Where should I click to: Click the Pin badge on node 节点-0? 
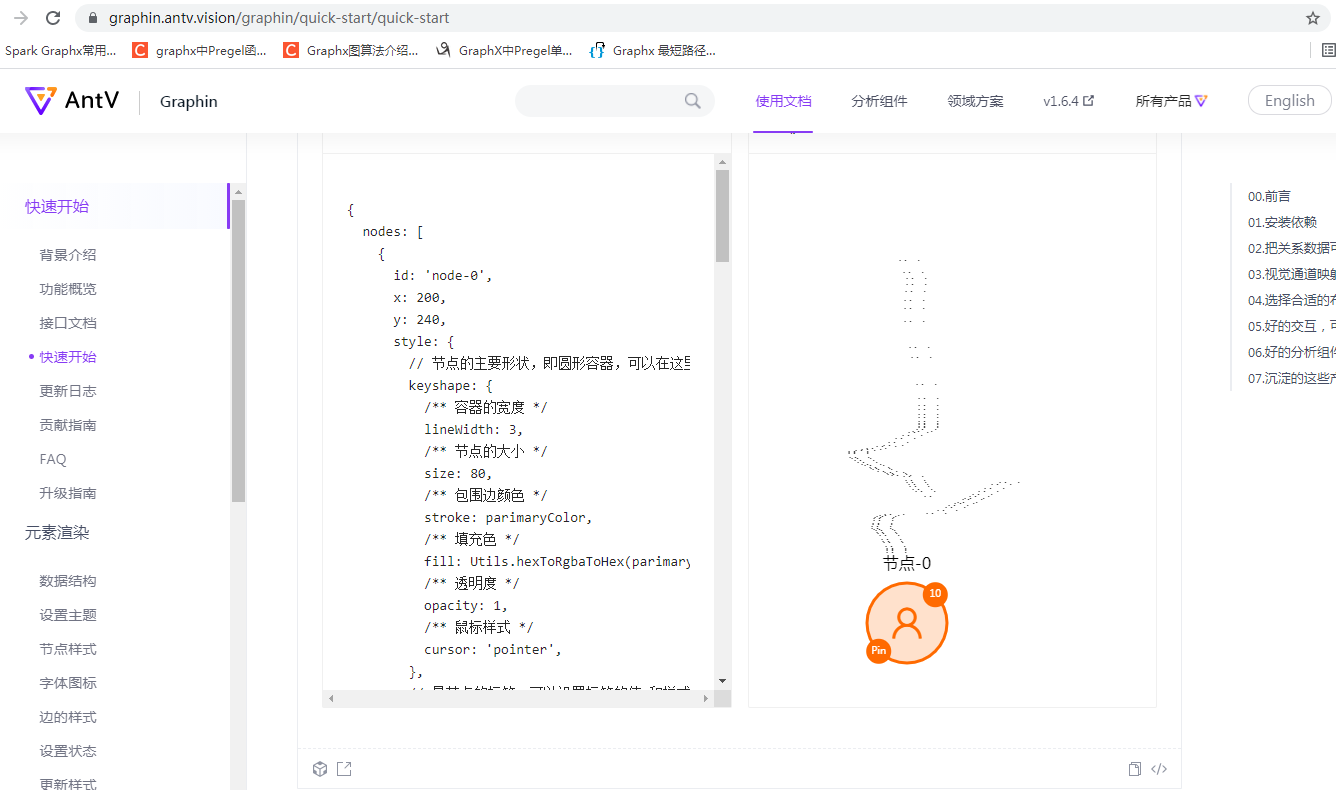[878, 650]
